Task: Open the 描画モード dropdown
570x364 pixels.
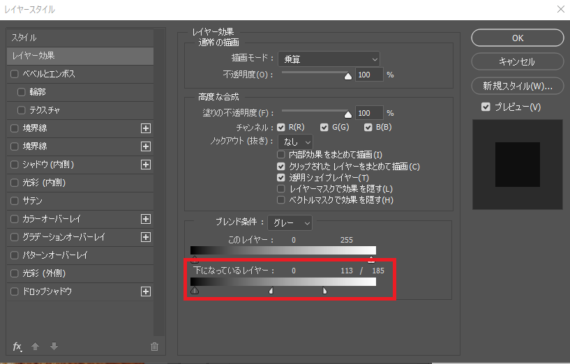Action: coord(329,59)
